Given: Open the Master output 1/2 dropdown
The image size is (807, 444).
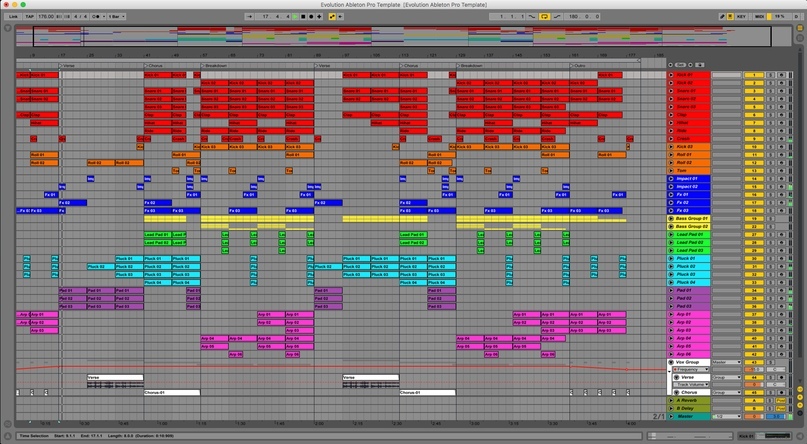Looking at the screenshot, I should point(726,416).
